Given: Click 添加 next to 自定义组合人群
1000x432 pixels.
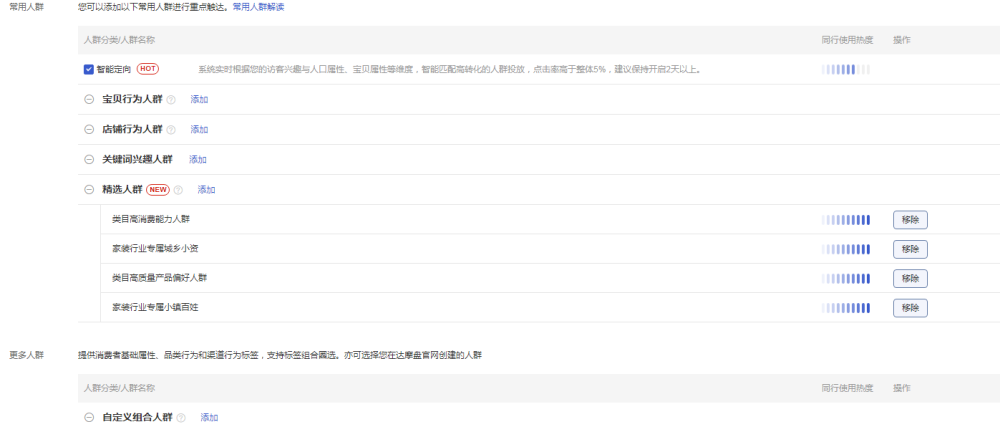Looking at the screenshot, I should click(209, 417).
